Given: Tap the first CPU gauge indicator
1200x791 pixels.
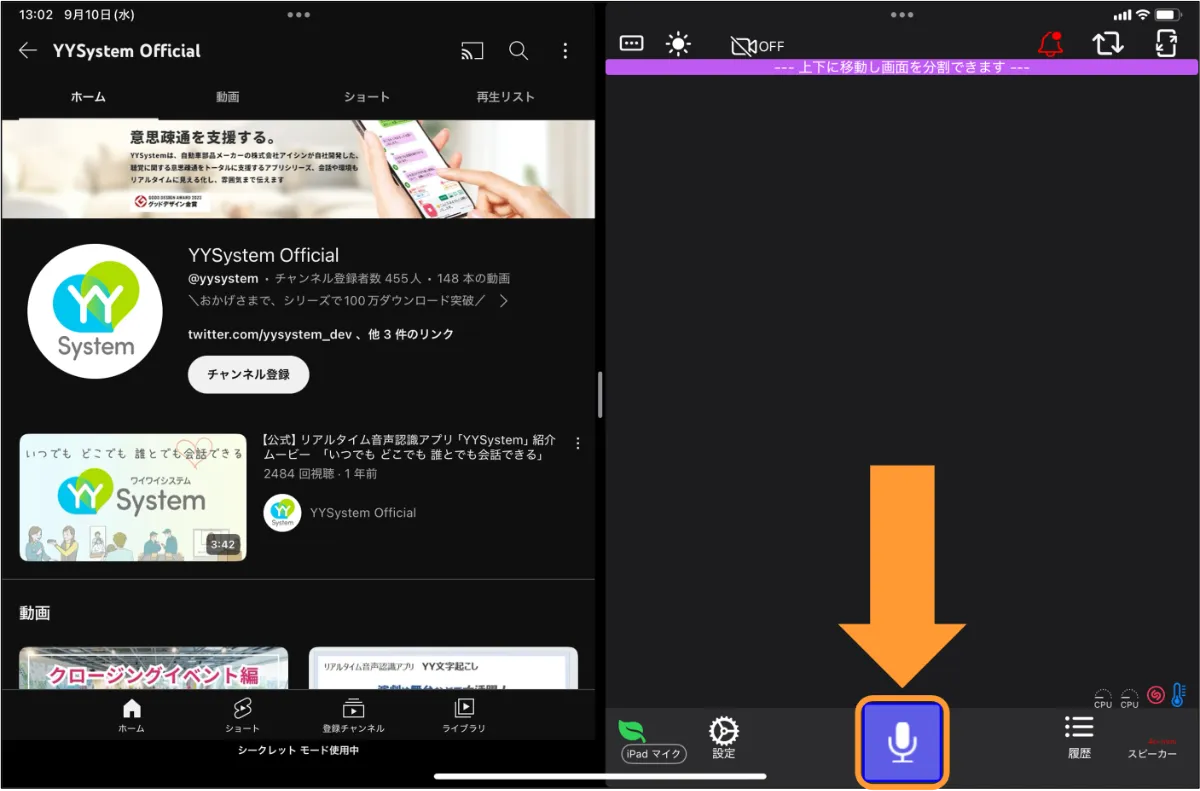Looking at the screenshot, I should [1103, 699].
